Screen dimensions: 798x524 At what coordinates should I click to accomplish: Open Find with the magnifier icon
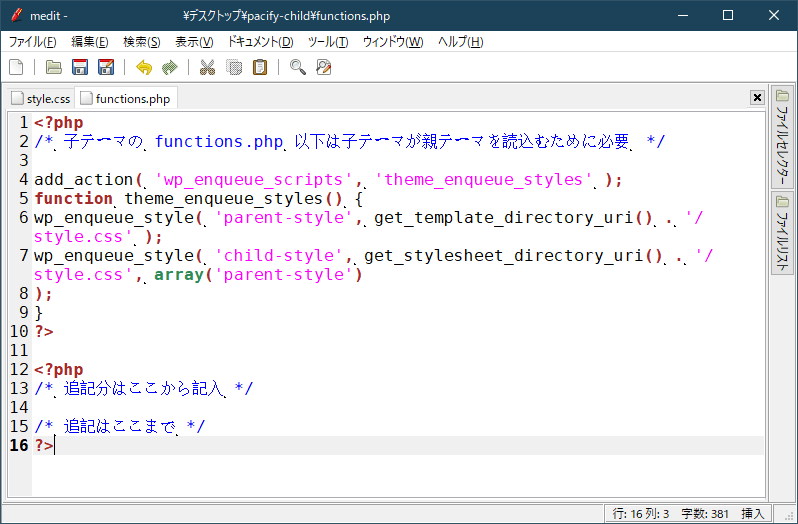pos(297,67)
